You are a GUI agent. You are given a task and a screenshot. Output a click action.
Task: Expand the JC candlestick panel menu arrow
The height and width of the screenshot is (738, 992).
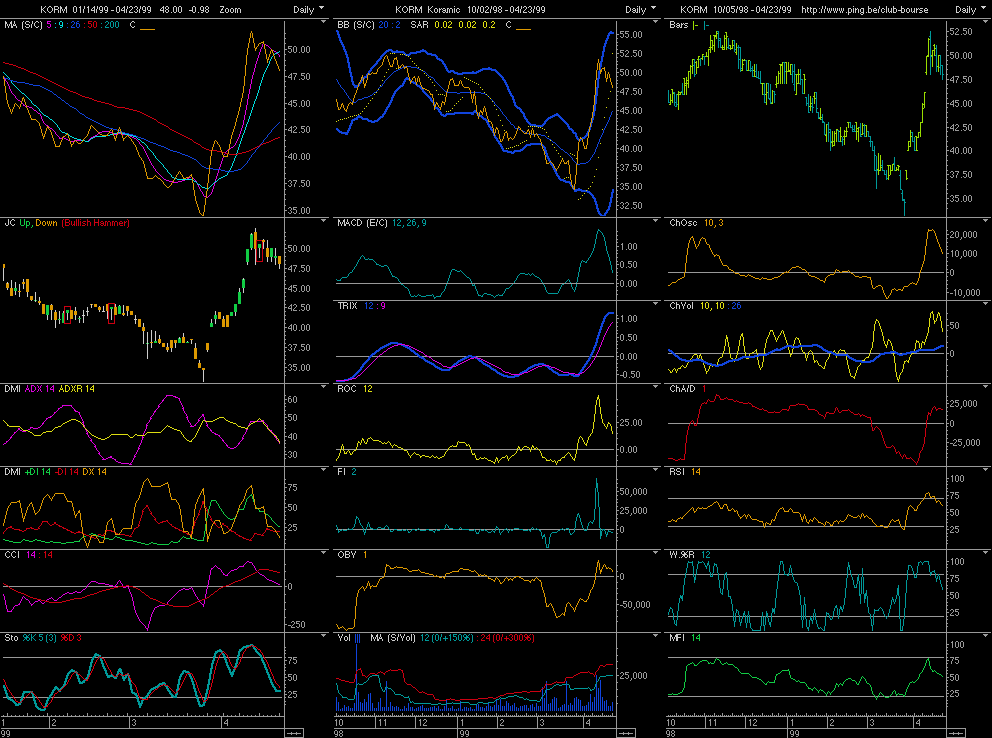[x=324, y=221]
